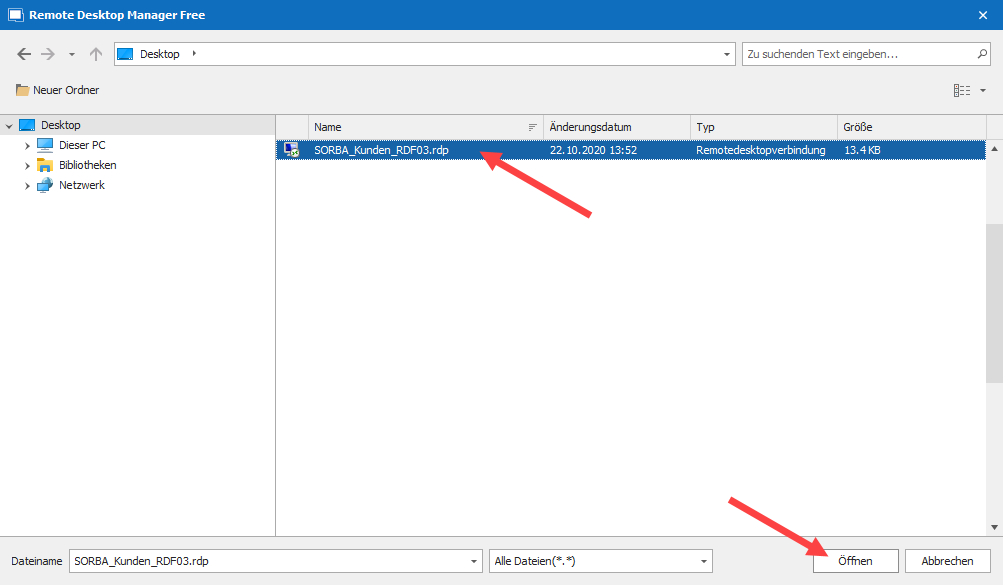
Task: Go up one folder level
Action: tap(96, 54)
